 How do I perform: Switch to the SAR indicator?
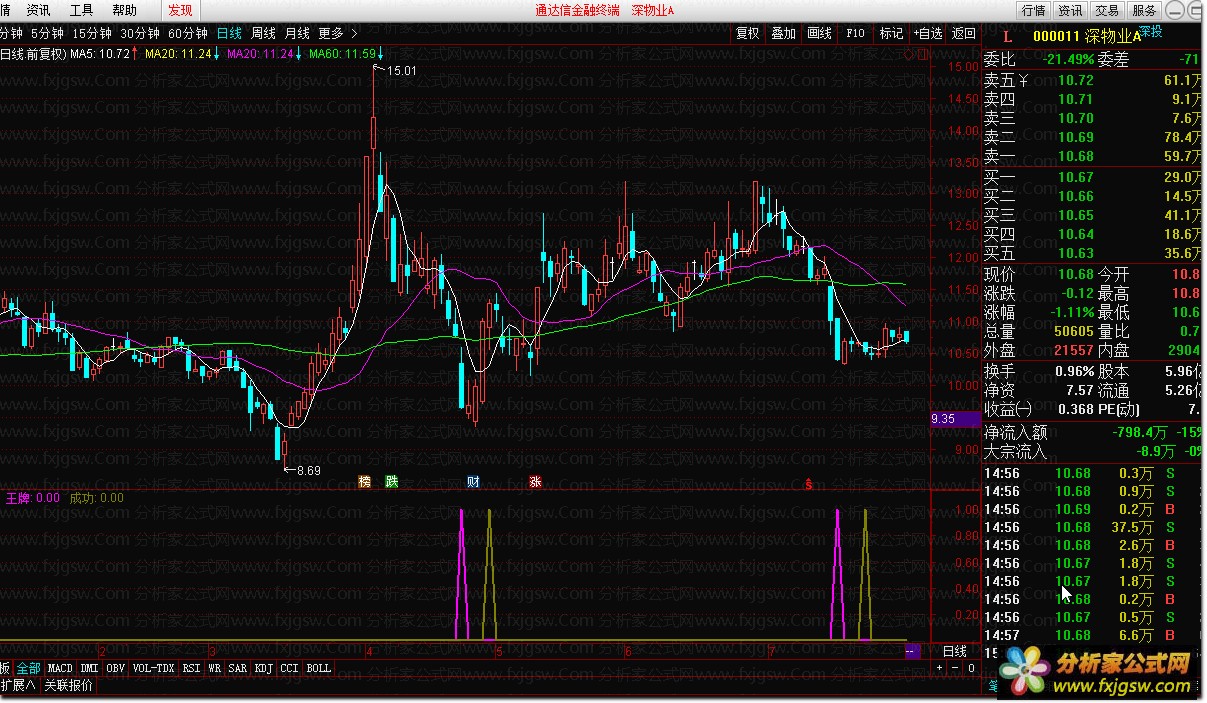pos(238,668)
